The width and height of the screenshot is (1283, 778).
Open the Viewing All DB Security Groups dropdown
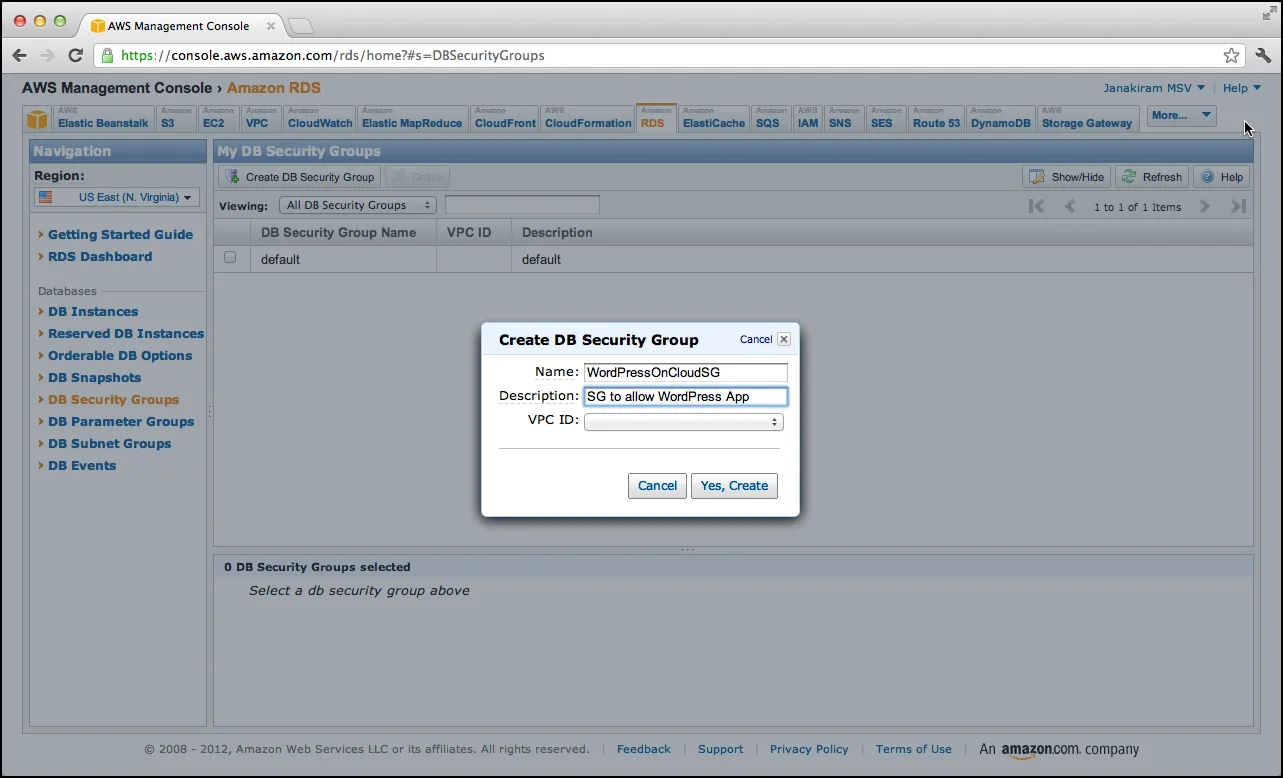(x=358, y=205)
